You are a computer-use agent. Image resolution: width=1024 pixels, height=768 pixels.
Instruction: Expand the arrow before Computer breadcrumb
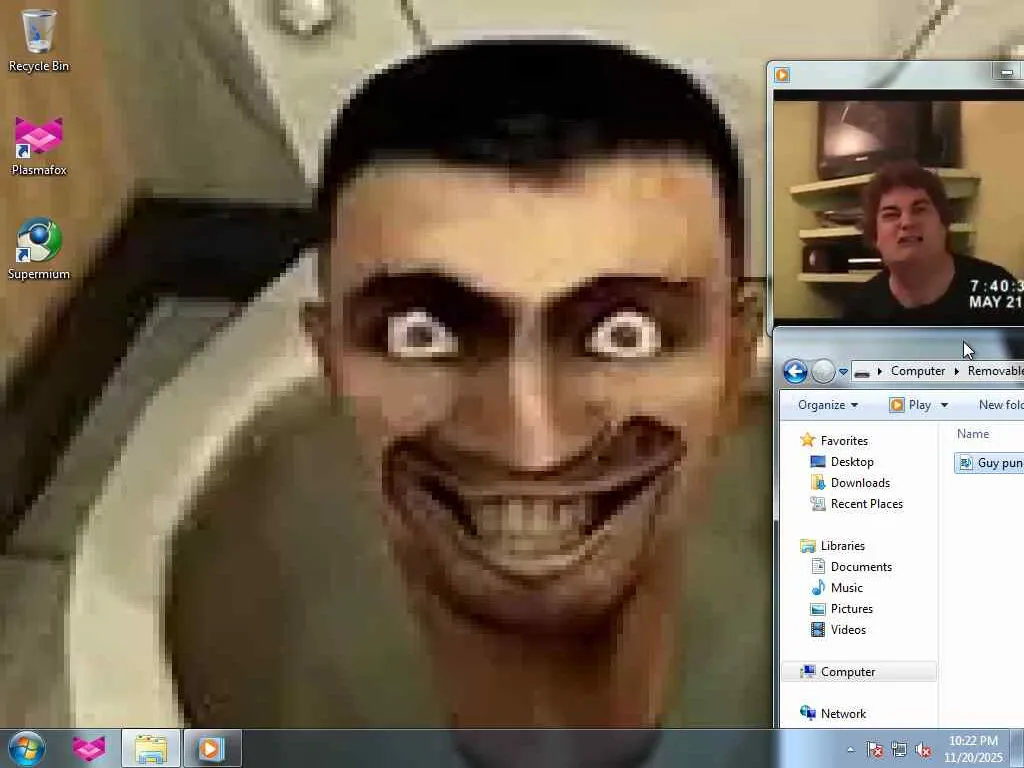[x=880, y=371]
